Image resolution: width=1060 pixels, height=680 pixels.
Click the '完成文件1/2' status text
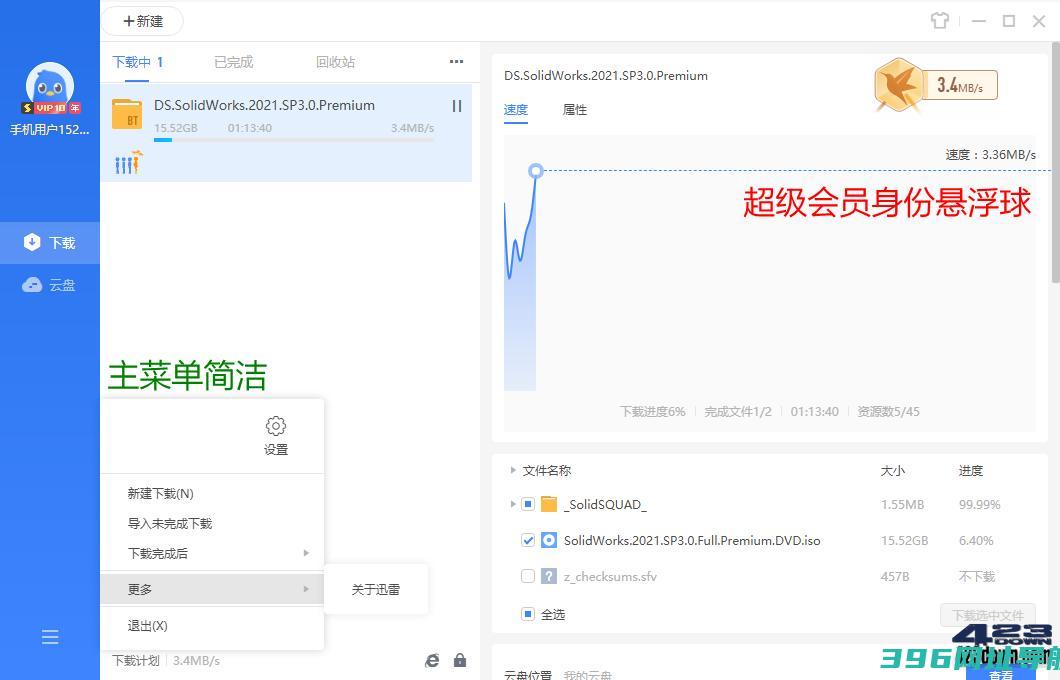(738, 412)
